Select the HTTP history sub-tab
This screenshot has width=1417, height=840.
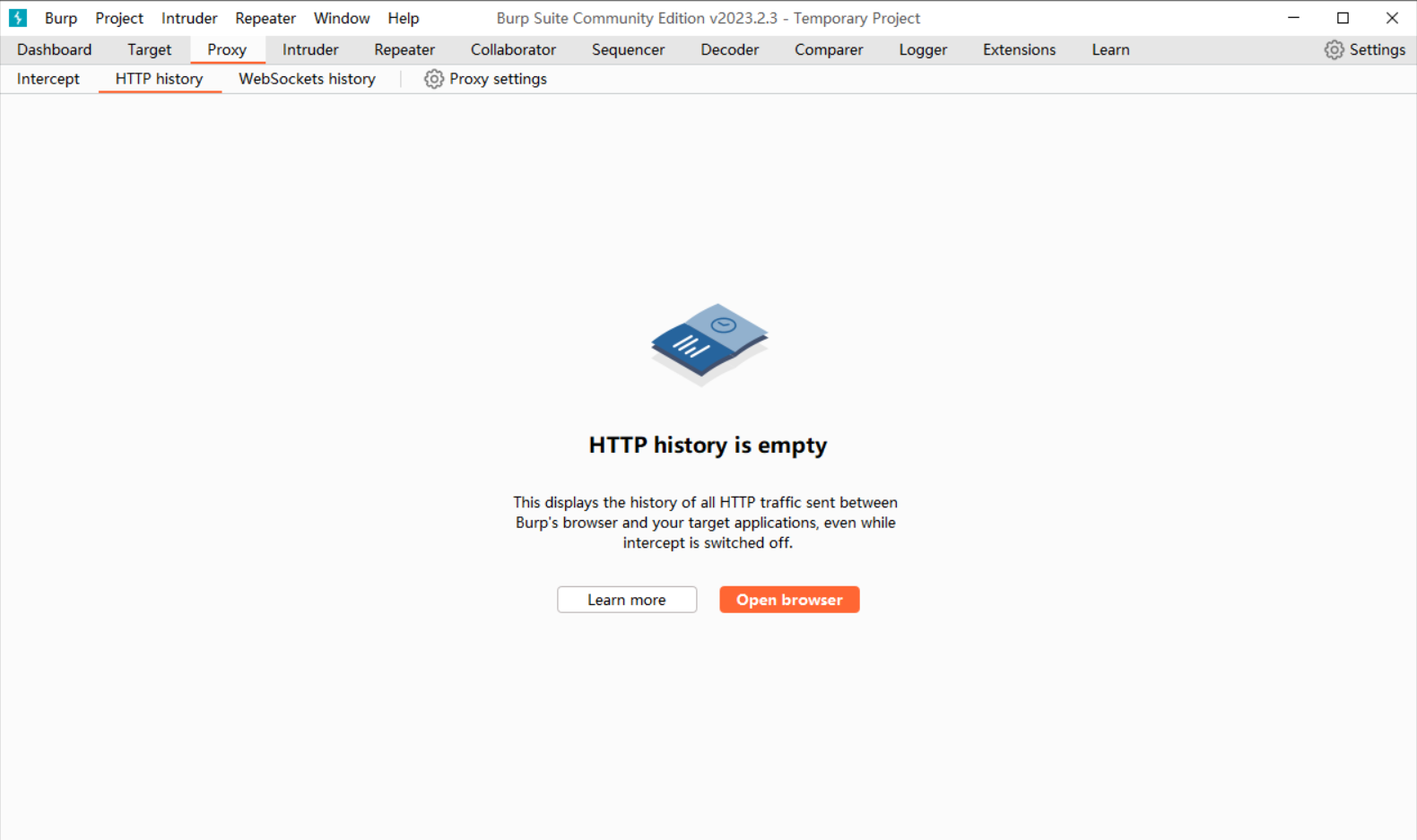(160, 79)
